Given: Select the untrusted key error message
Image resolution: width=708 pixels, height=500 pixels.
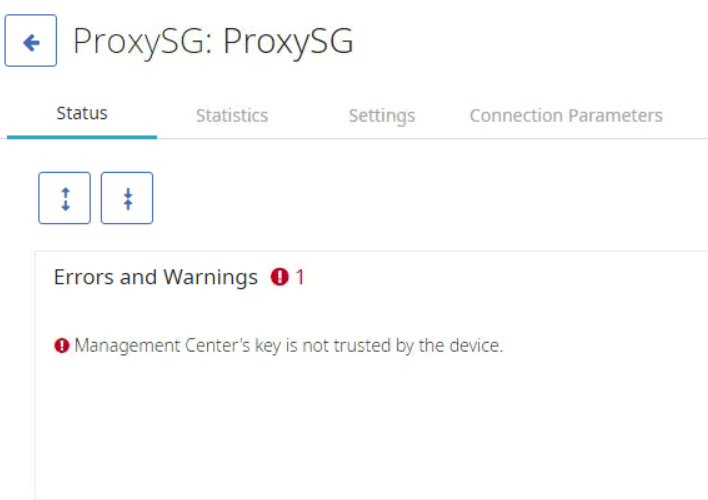Looking at the screenshot, I should coord(288,346).
